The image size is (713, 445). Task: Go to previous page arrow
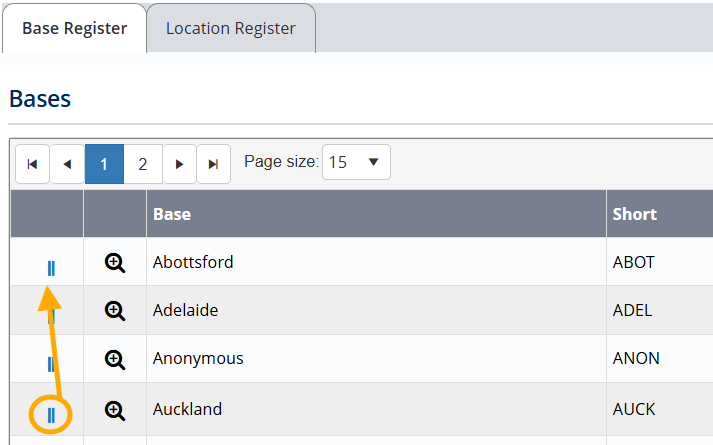tap(67, 164)
